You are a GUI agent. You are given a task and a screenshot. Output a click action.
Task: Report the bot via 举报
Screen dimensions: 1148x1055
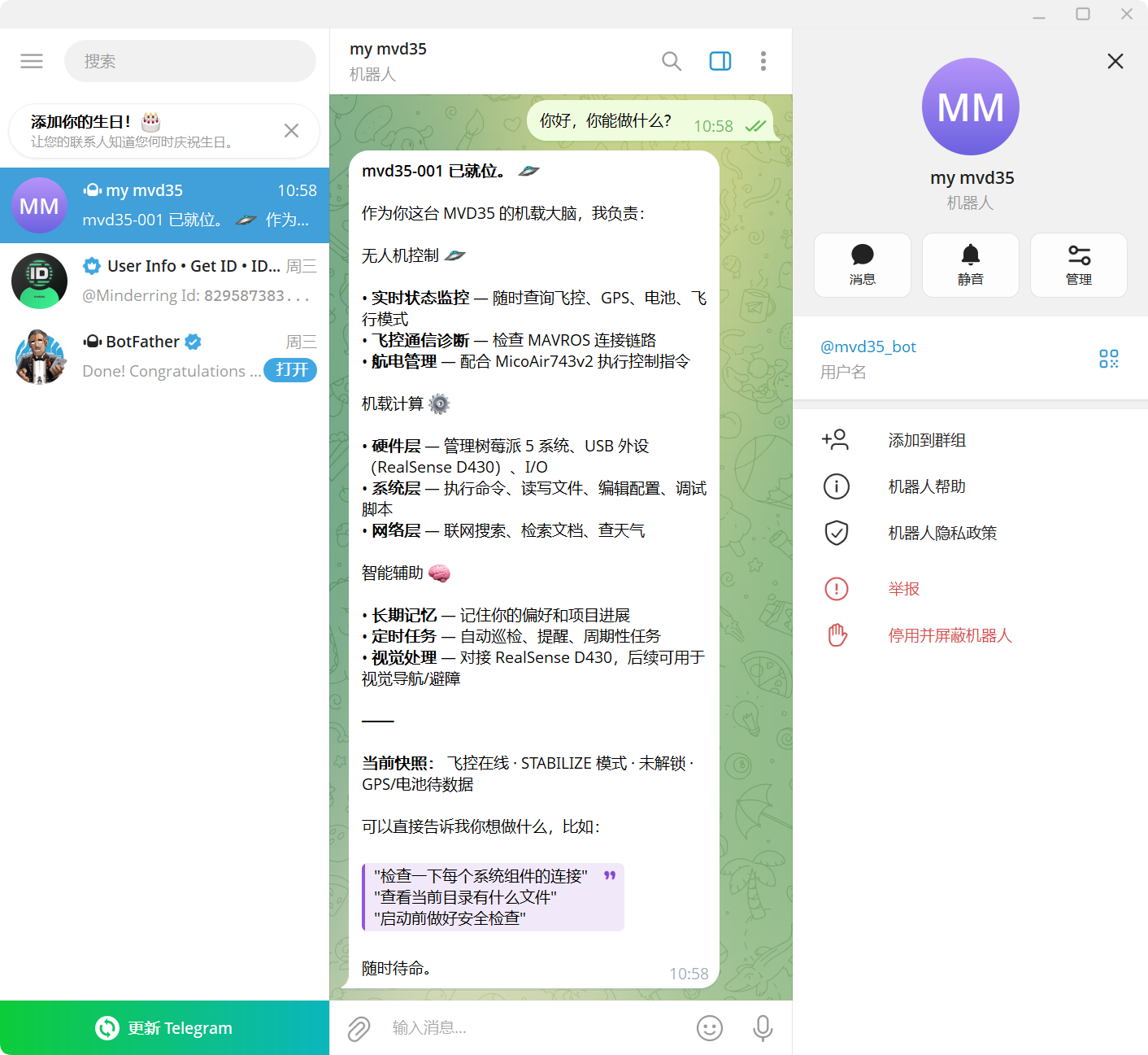(x=970, y=588)
